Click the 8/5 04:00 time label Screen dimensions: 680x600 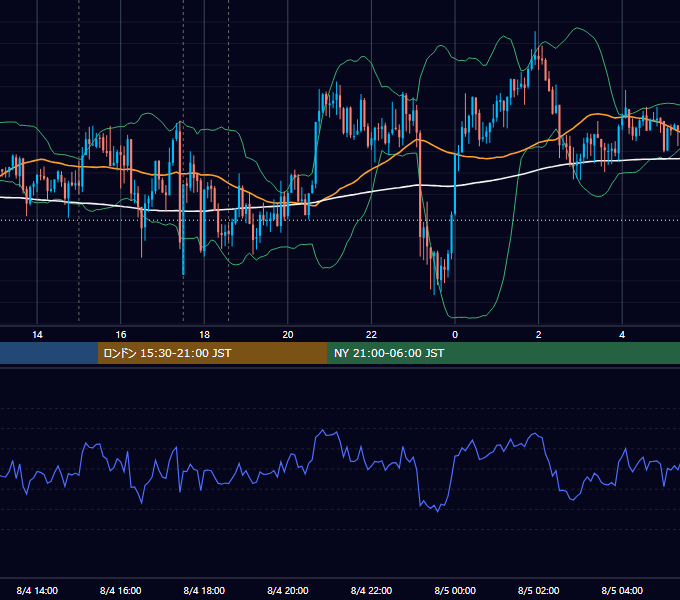coord(622,590)
